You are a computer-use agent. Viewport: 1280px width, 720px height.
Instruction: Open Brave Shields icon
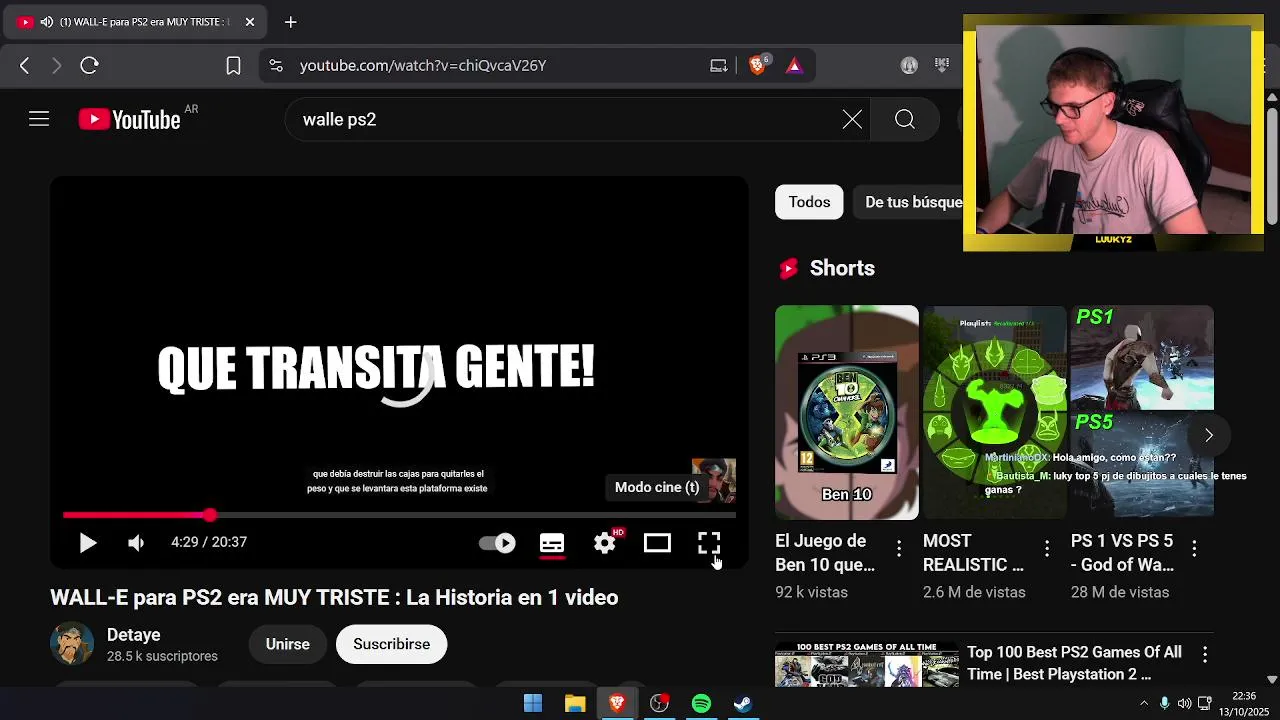[x=758, y=65]
